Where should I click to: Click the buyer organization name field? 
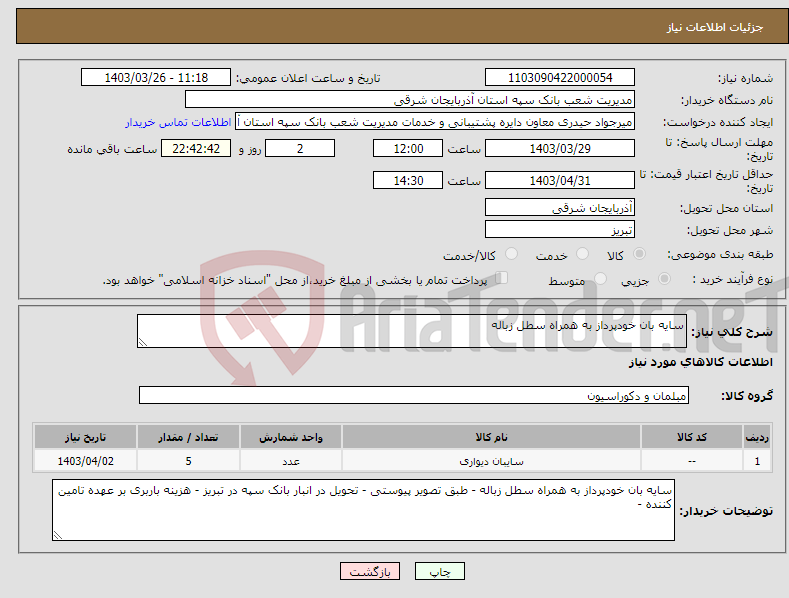410,100
